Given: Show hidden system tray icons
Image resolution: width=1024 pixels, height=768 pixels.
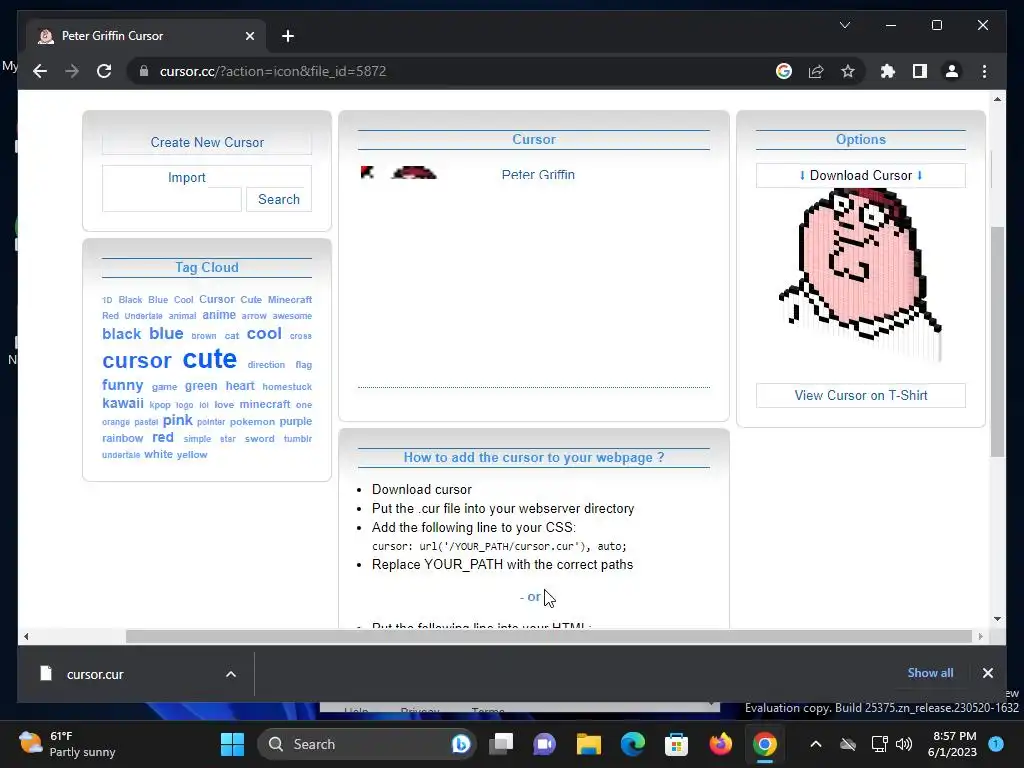Looking at the screenshot, I should point(816,744).
